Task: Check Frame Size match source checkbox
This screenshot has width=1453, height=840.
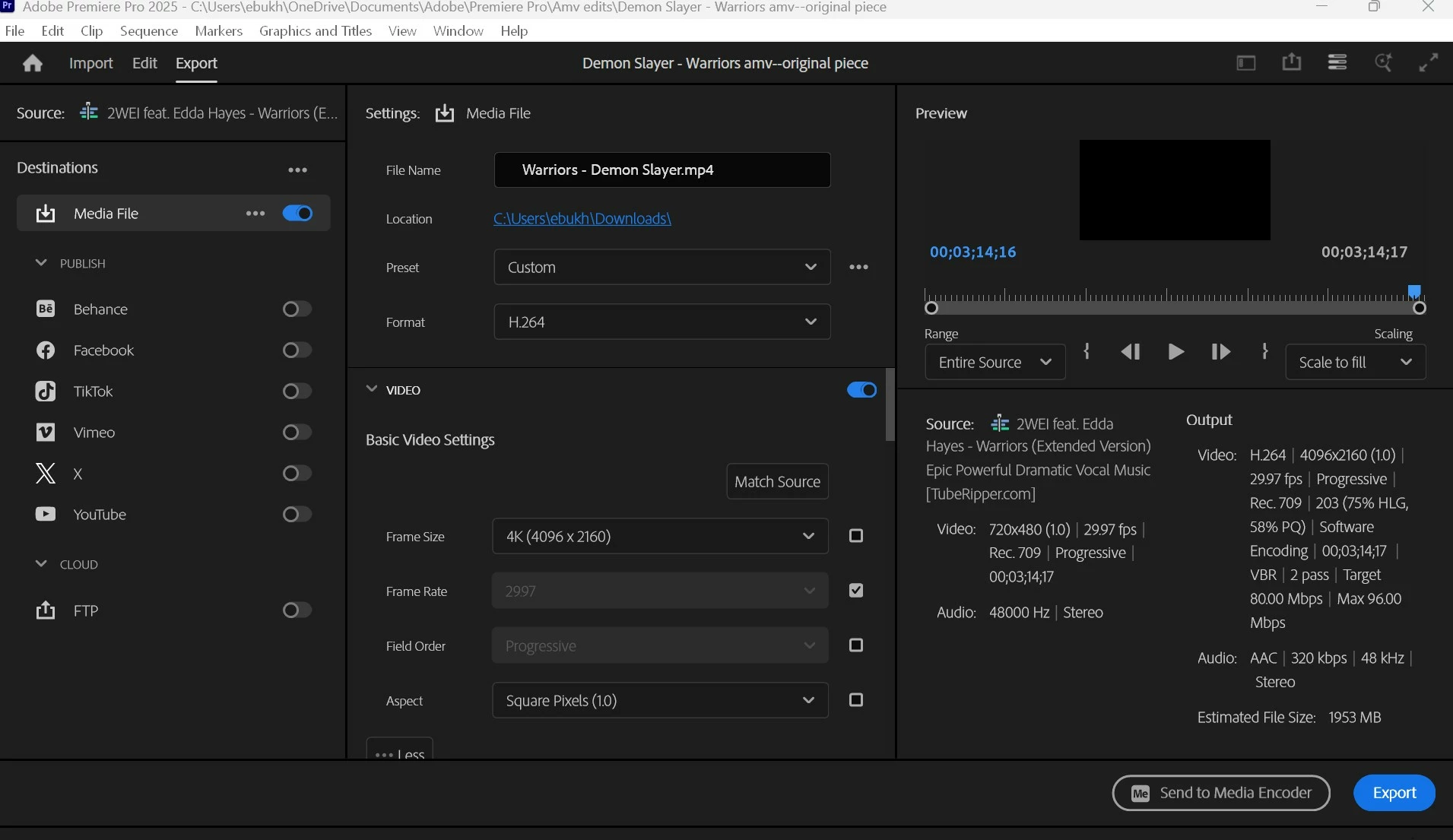Action: (856, 536)
